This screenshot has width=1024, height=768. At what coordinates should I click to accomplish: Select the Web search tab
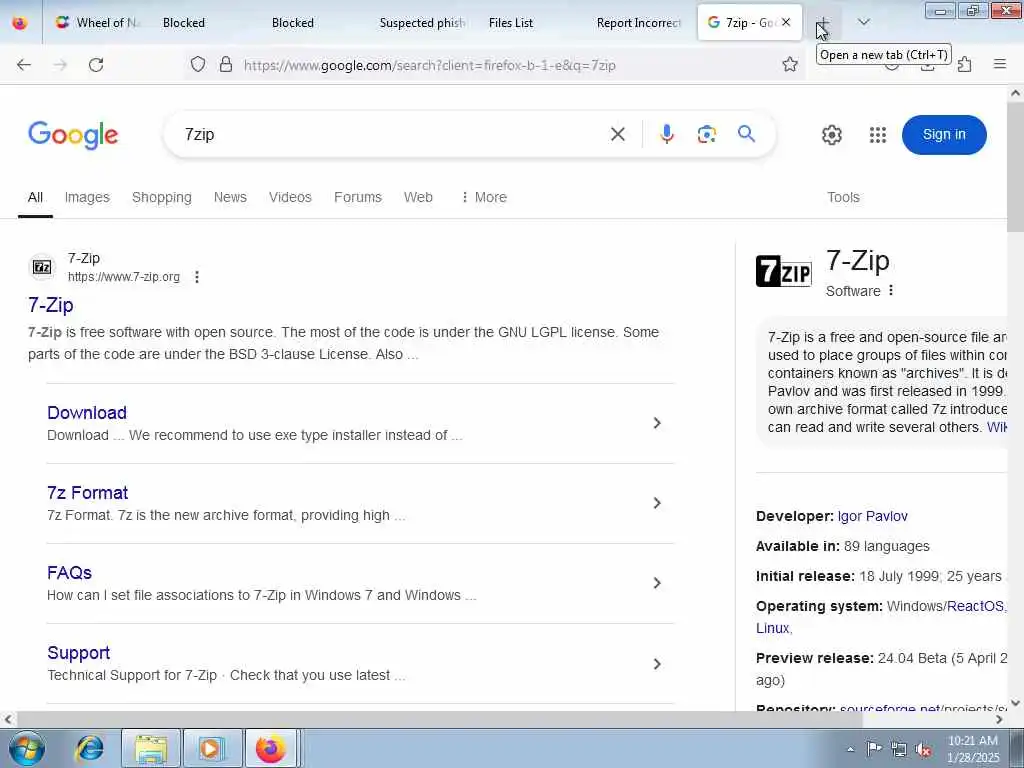point(418,197)
